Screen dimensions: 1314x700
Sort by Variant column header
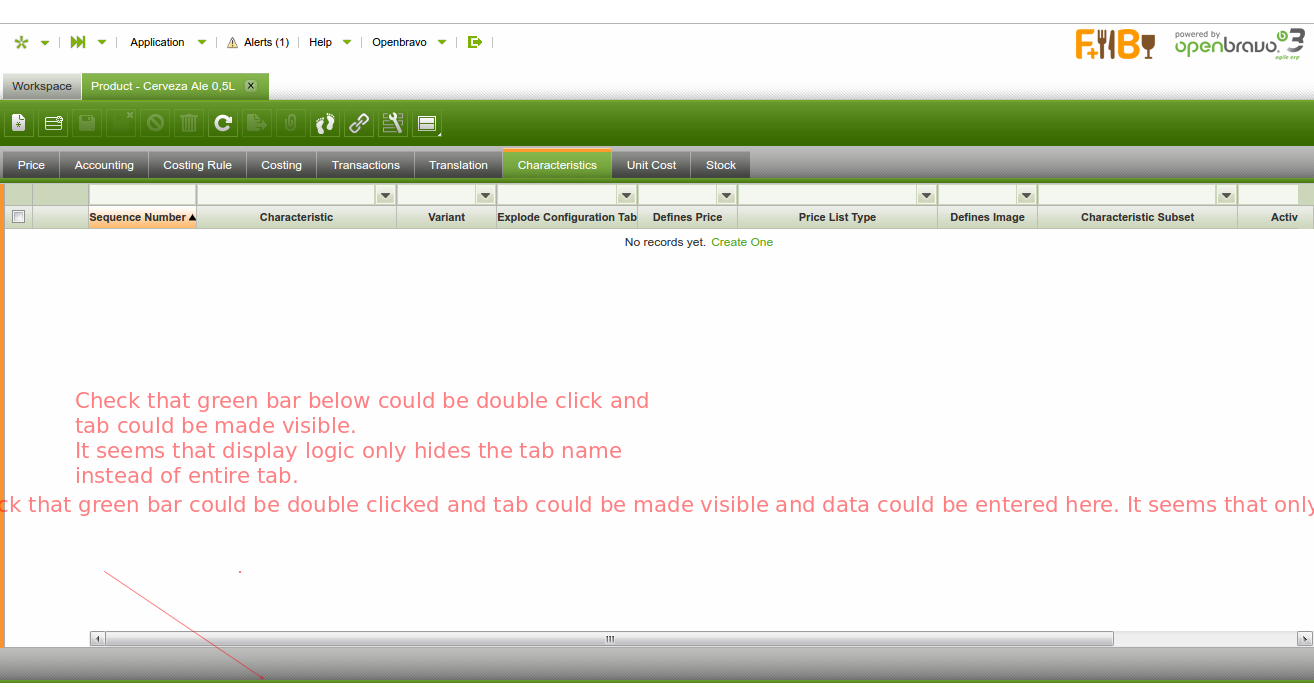(x=446, y=217)
